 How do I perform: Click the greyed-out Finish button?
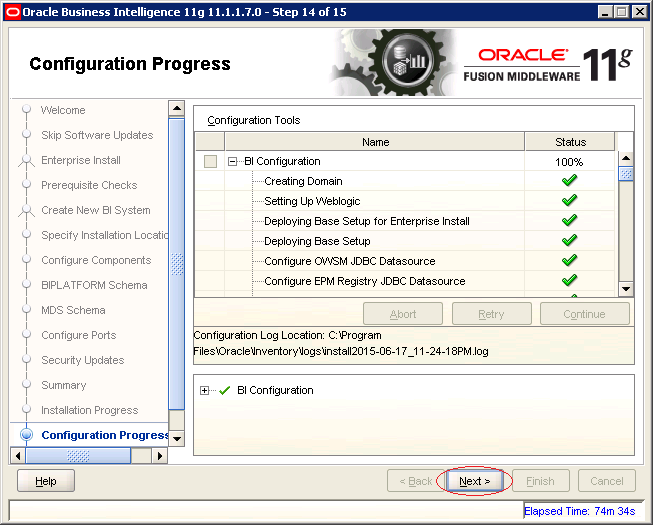tap(541, 481)
